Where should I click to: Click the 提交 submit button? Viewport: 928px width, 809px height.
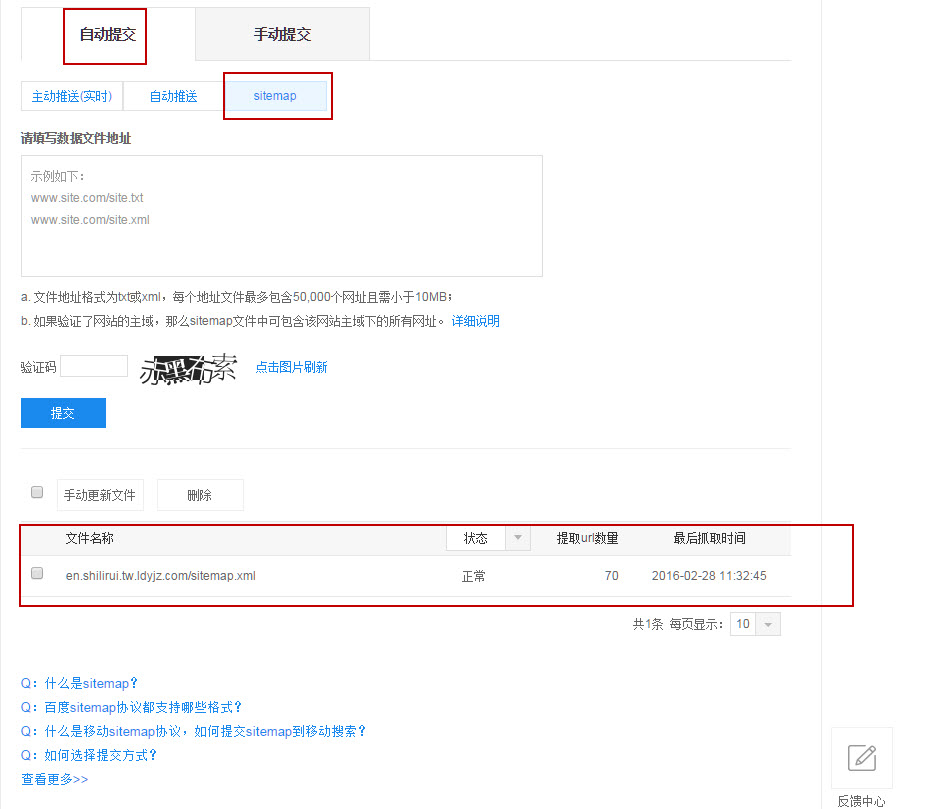click(63, 412)
